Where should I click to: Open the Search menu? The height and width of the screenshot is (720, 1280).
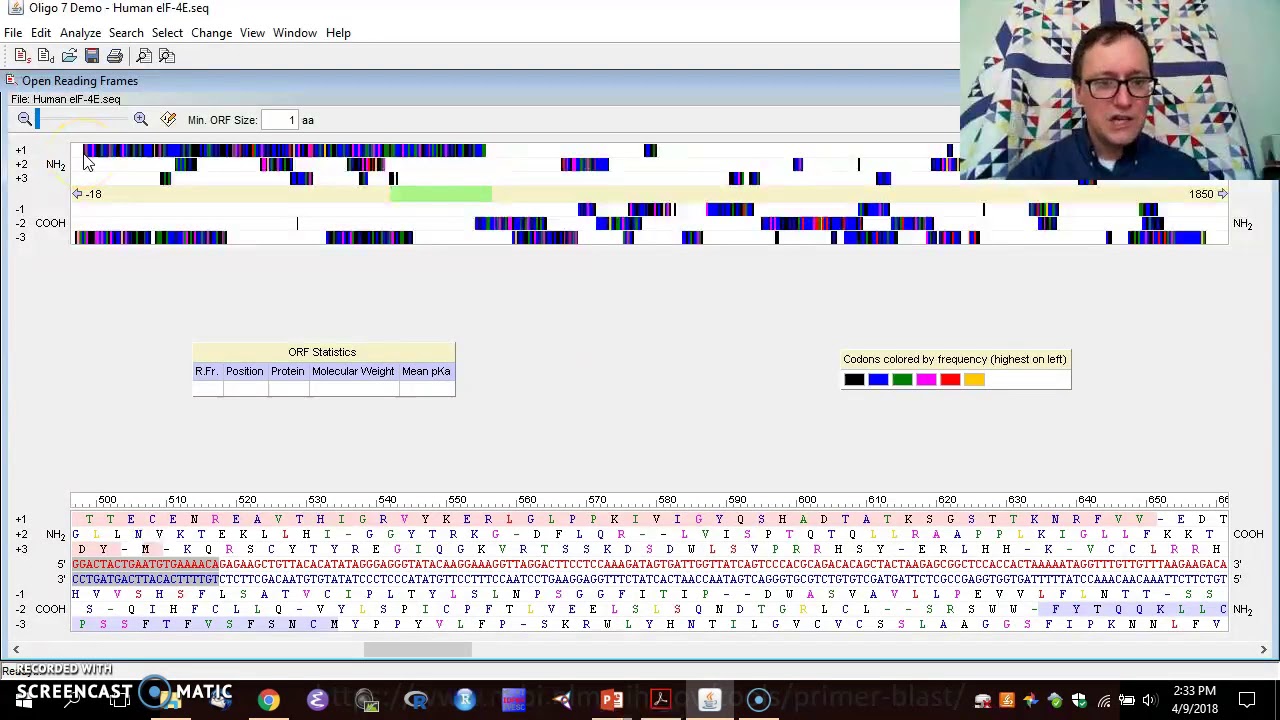(x=126, y=33)
